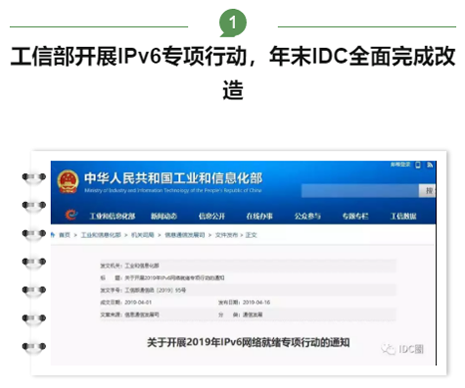Screen dimensions: 465x388
Task: Open the 信息公开 navigation menu
Action: click(212, 216)
